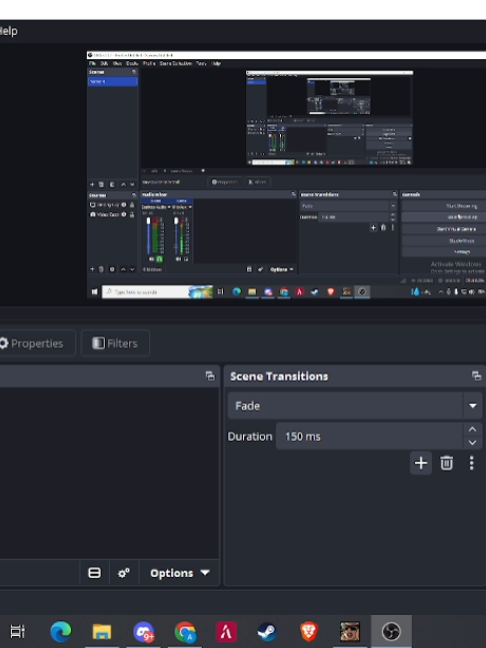Image resolution: width=486 pixels, height=648 pixels.
Task: Open Task View on the taskbar
Action: coord(18,631)
